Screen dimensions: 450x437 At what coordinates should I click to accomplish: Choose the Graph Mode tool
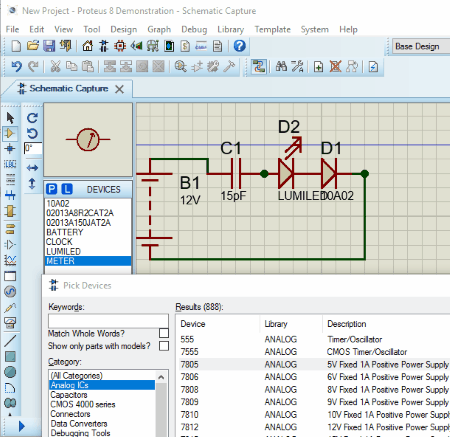click(10, 260)
